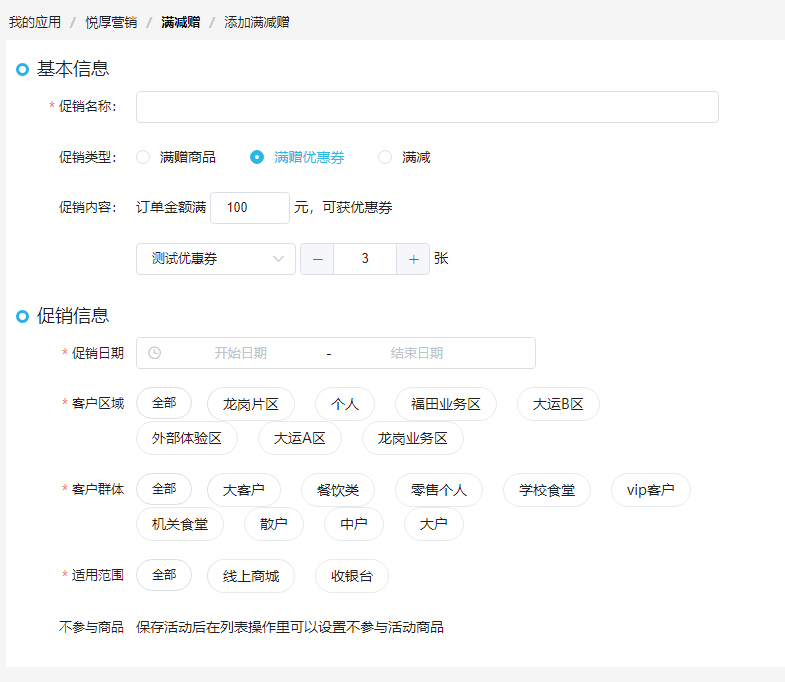Select 龙岗片区 customer region tag
This screenshot has height=682, width=785.
coord(251,404)
